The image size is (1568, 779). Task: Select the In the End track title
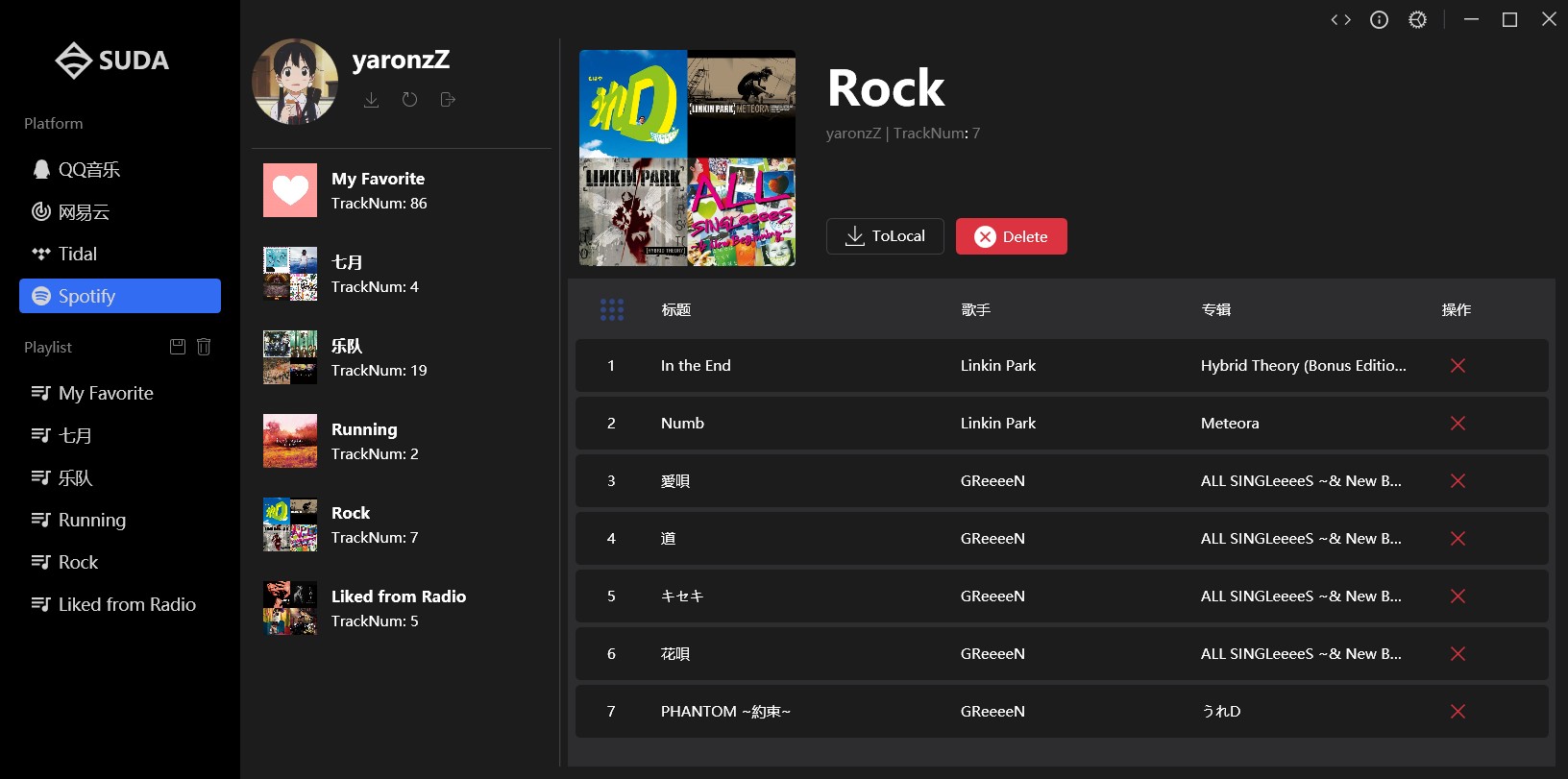click(x=696, y=365)
